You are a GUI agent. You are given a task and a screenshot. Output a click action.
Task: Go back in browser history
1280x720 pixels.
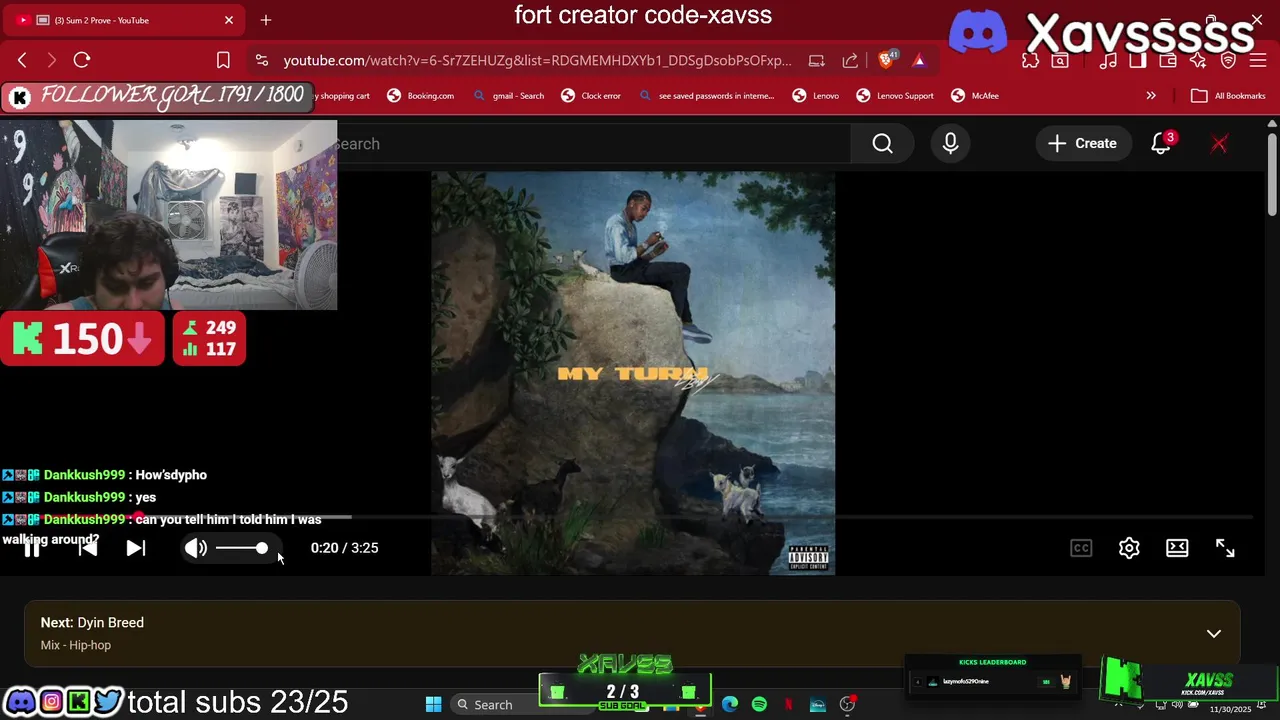[x=22, y=60]
